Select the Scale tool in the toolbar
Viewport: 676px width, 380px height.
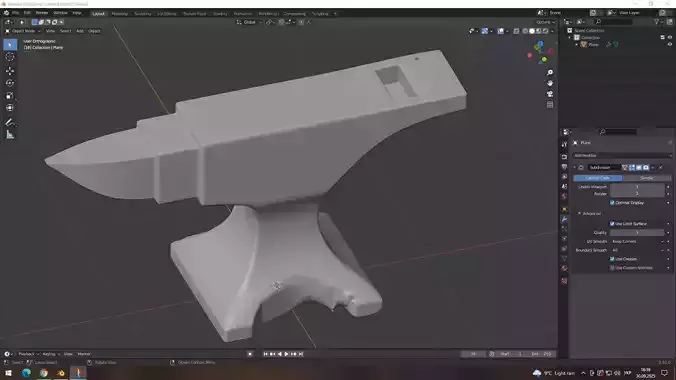pyautogui.click(x=10, y=95)
